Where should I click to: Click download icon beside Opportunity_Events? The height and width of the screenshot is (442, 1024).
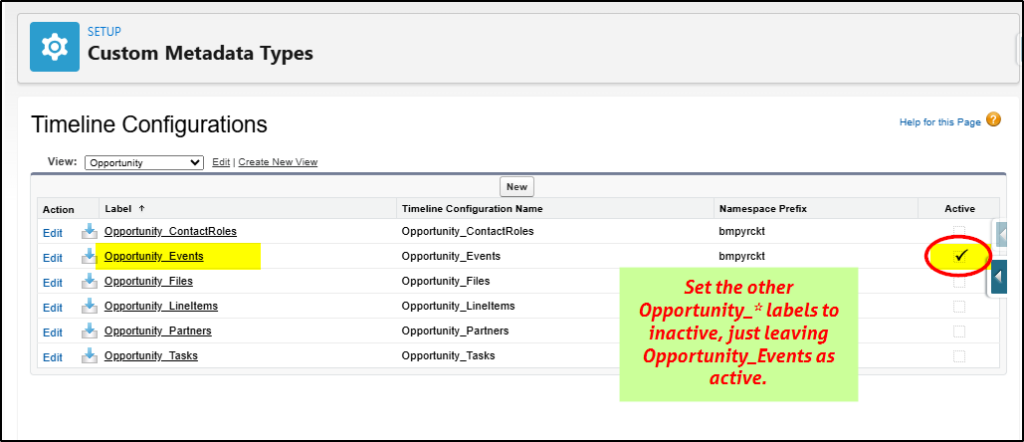click(89, 257)
